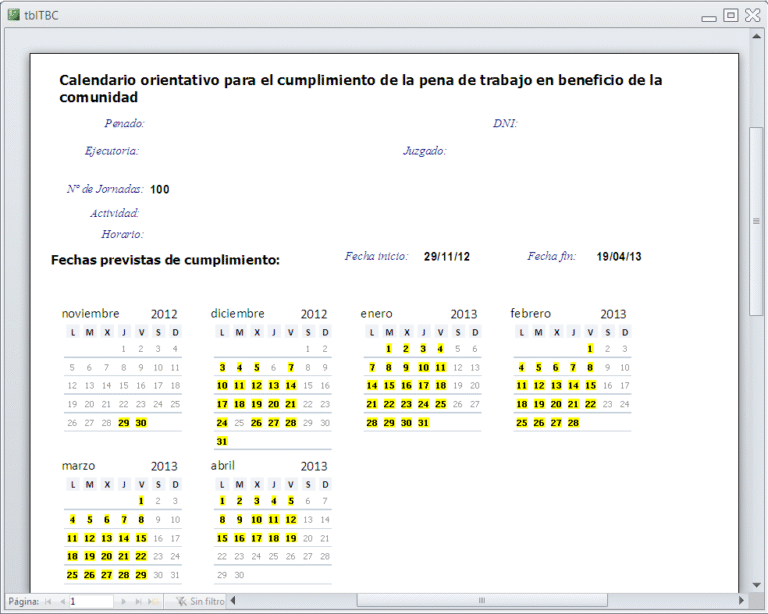Screen dimensions: 768x614
Task: Click the horizontal scrollbar right arrow
Action: (741, 601)
